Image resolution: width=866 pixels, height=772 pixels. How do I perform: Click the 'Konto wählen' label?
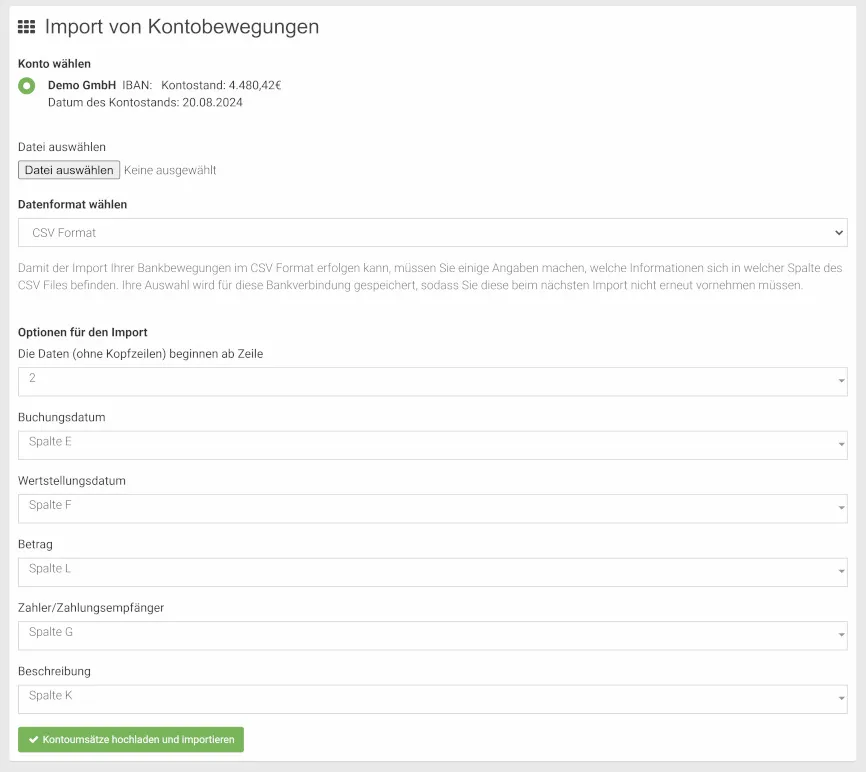54,64
